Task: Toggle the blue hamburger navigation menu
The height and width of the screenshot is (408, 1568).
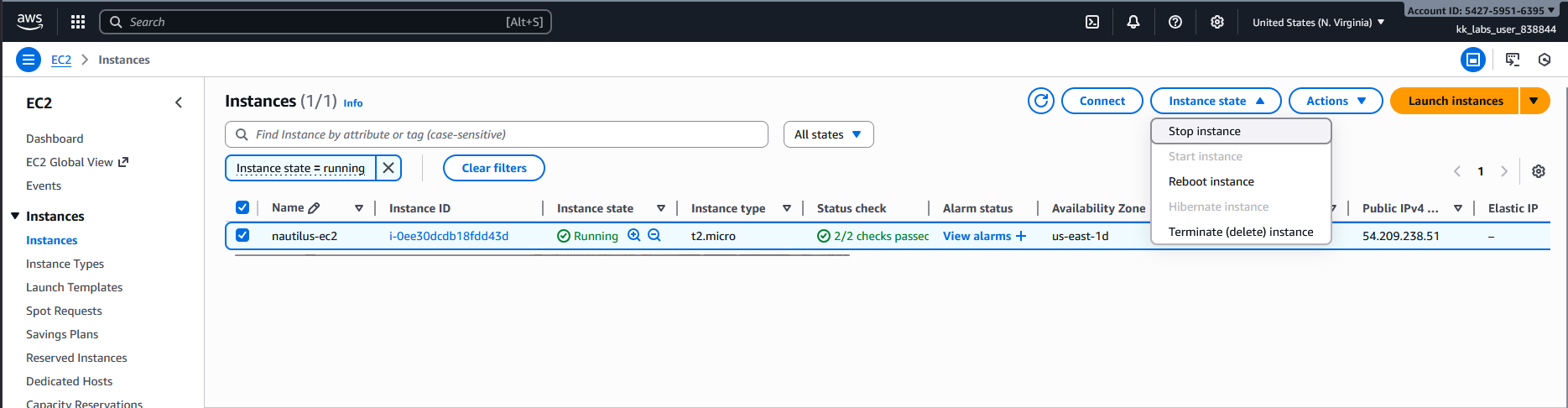Action: point(29,60)
